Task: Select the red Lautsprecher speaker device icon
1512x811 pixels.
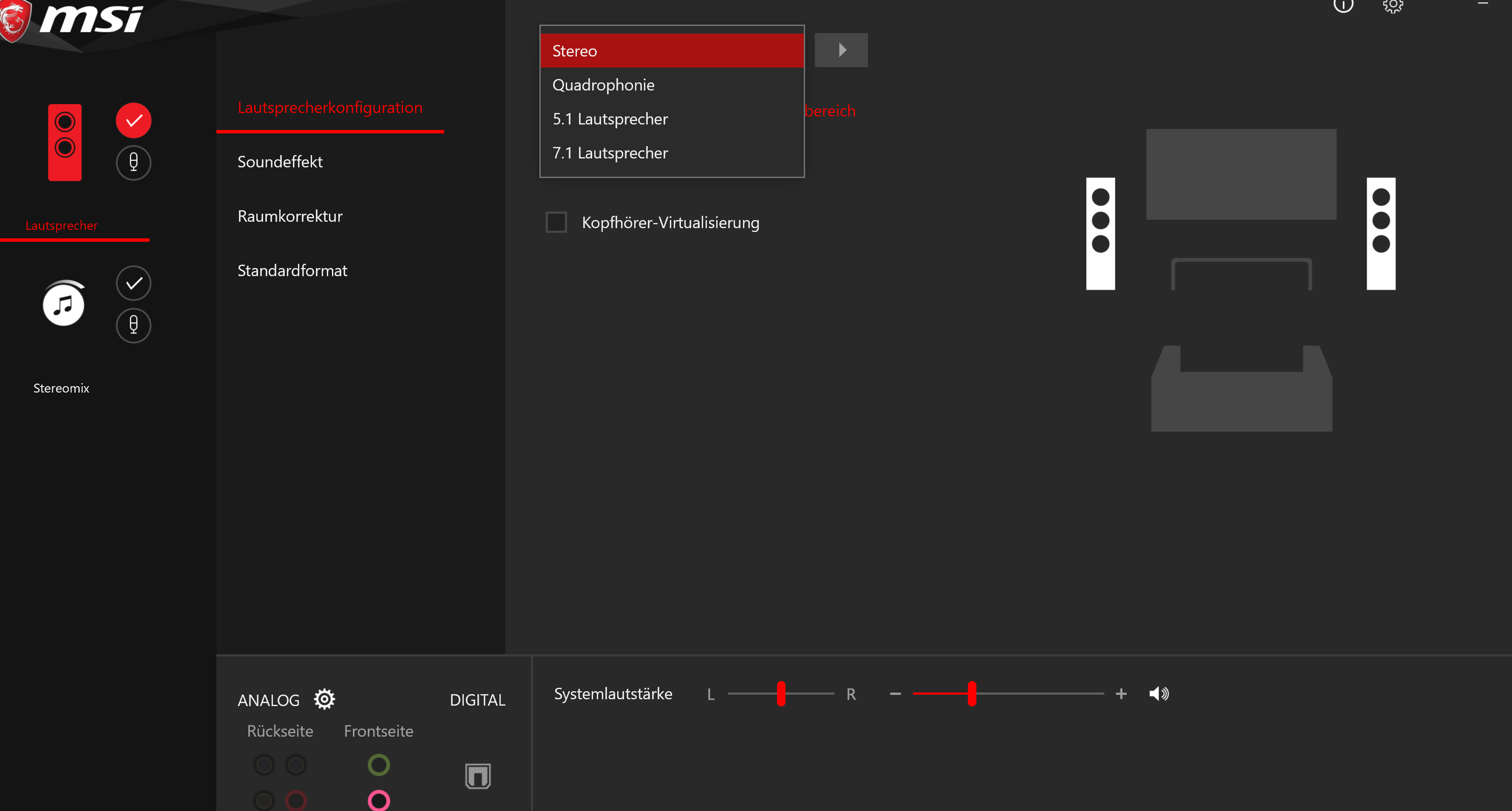Action: pyautogui.click(x=65, y=142)
